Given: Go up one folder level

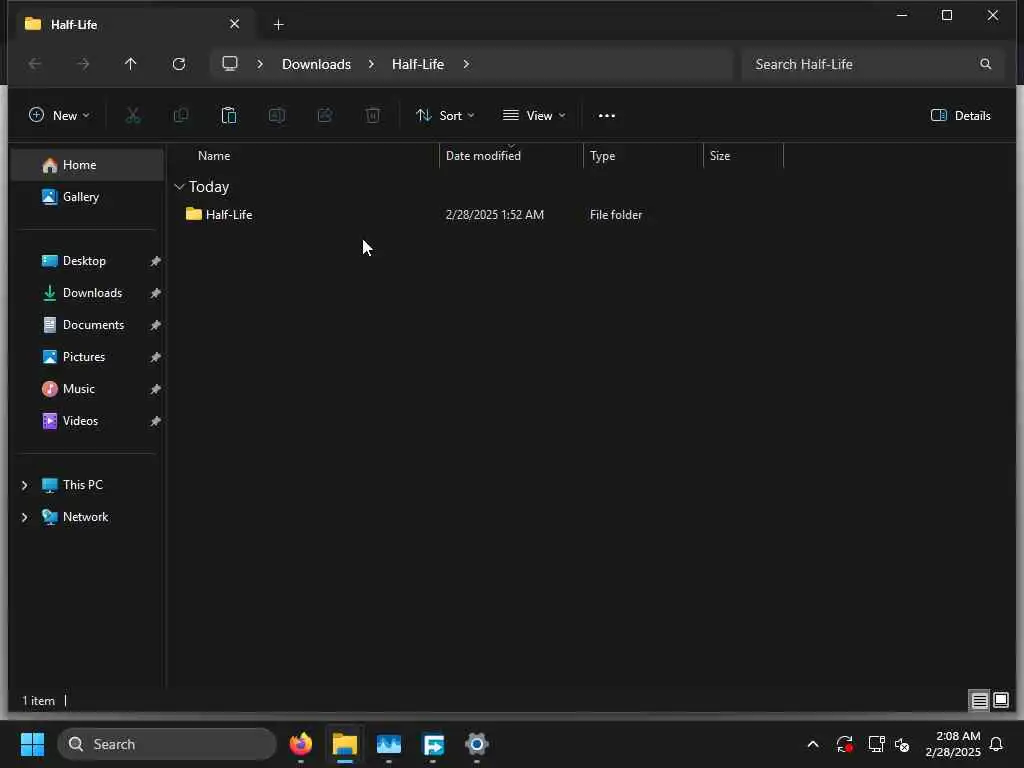Looking at the screenshot, I should tap(131, 64).
